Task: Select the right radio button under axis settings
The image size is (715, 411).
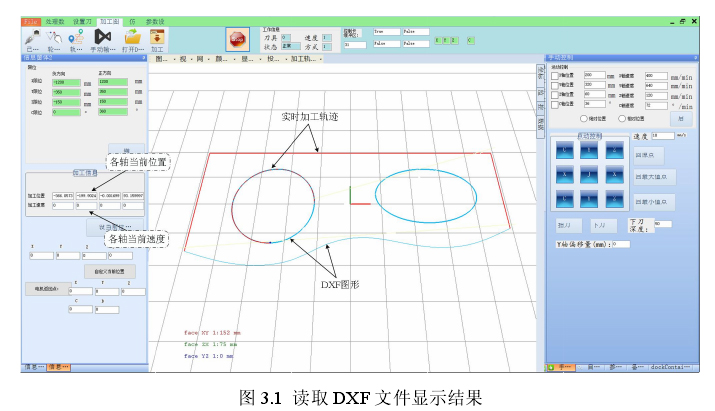Action: pyautogui.click(x=623, y=118)
